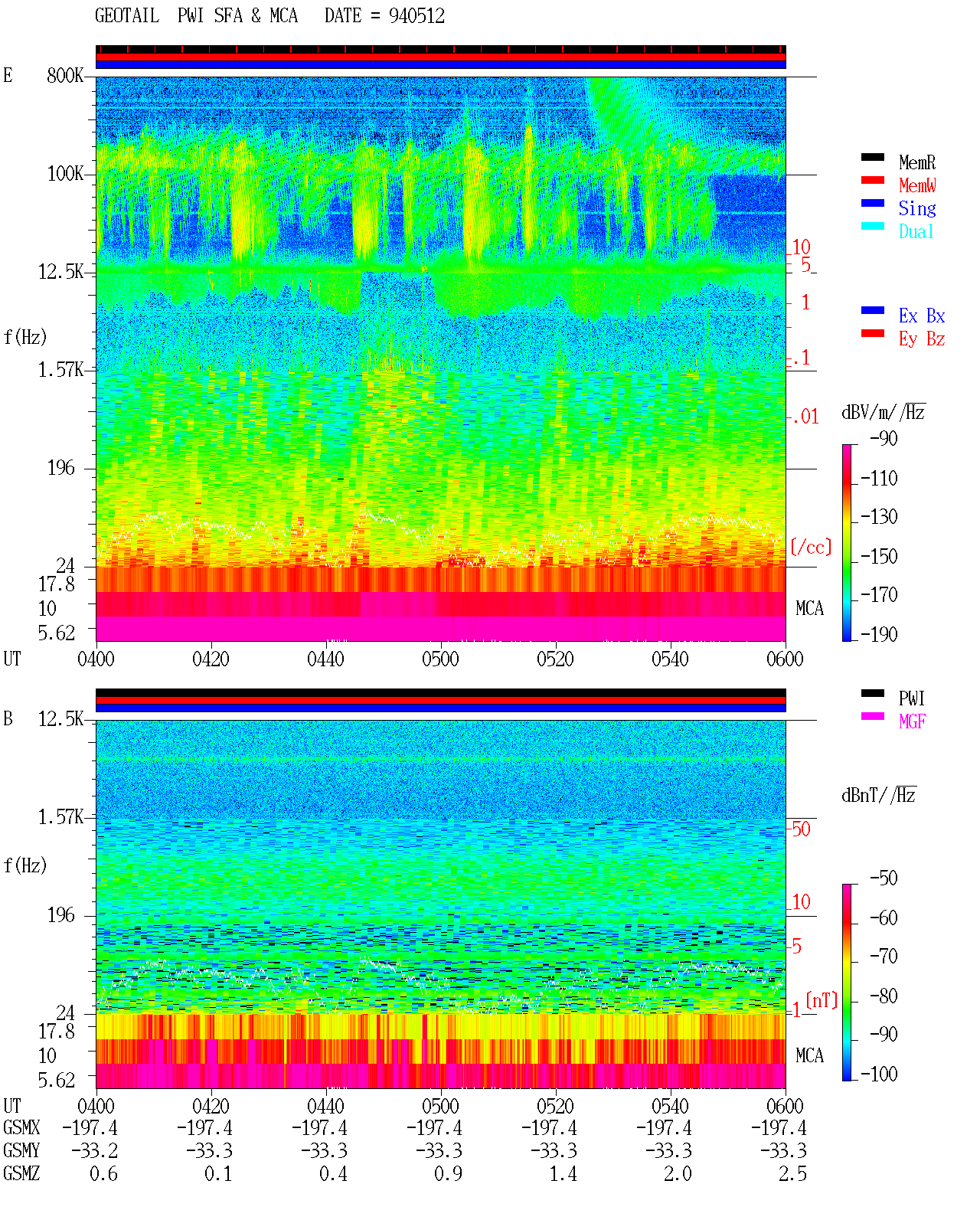
Task: Select the red .01 density scale label
Action: (x=805, y=417)
